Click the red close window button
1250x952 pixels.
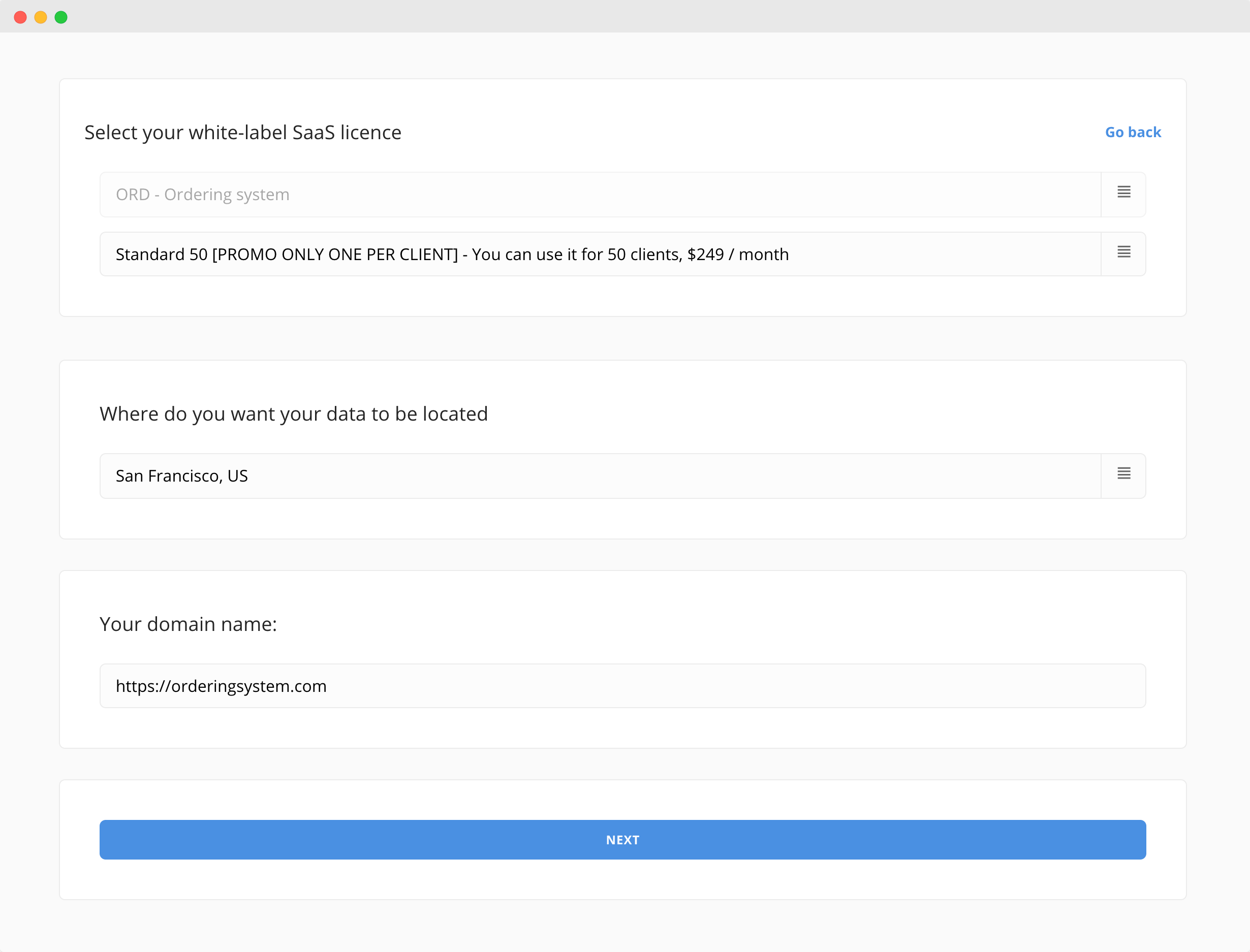[x=20, y=17]
